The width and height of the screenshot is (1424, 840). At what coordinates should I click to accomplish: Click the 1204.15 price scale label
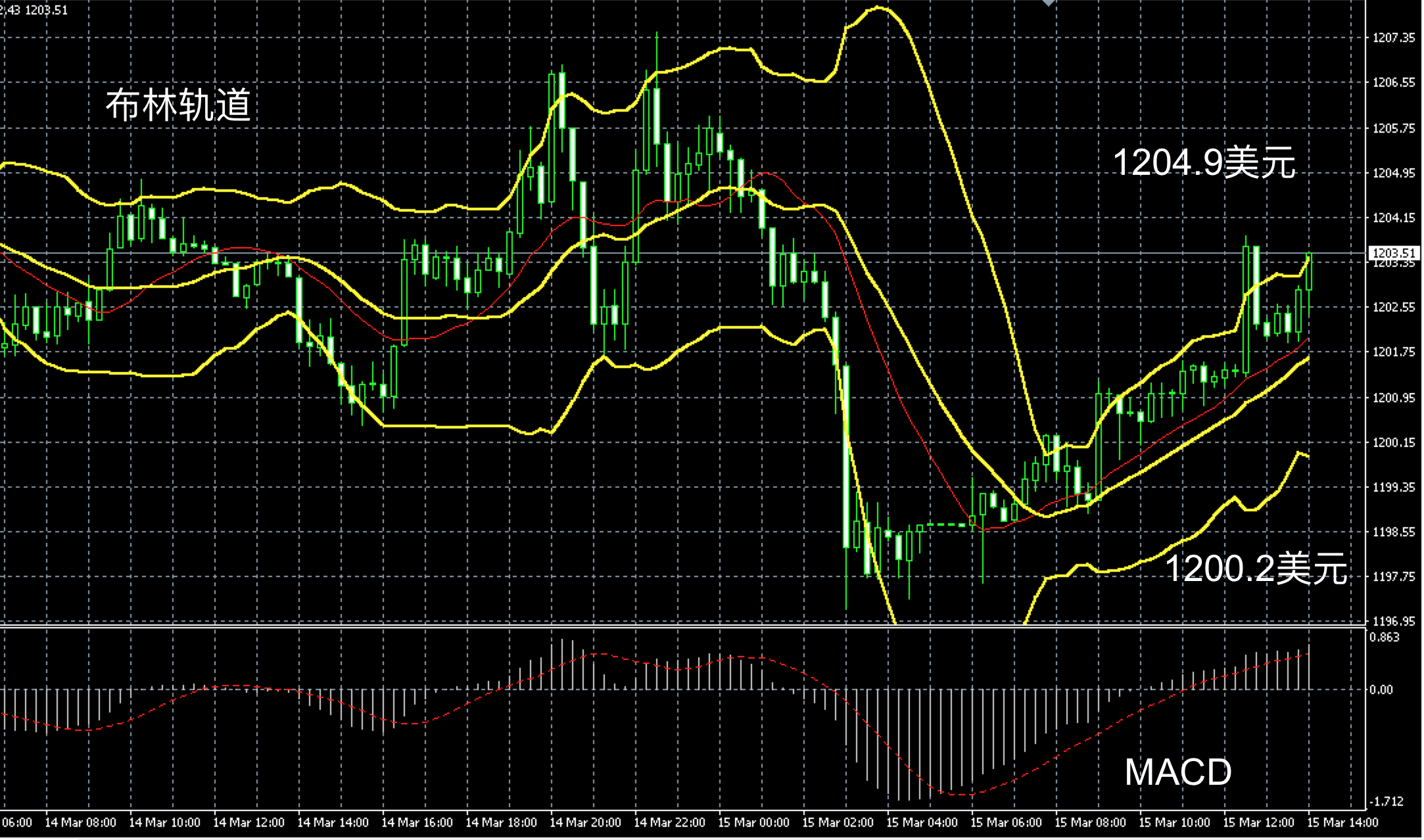coord(1394,218)
